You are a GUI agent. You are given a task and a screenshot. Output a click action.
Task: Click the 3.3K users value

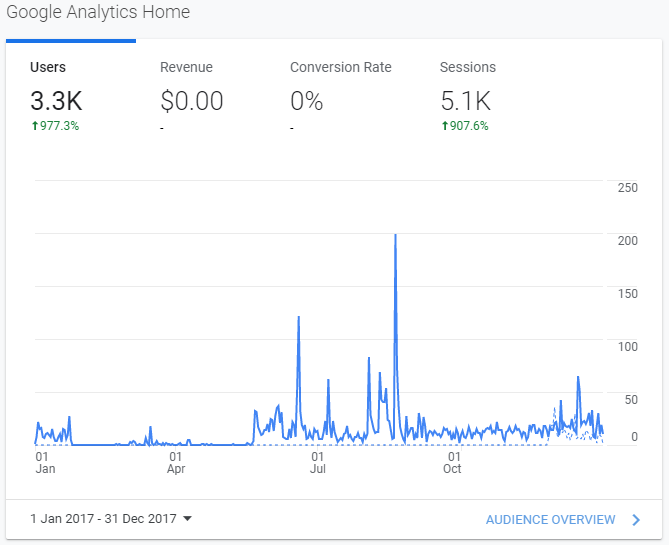tap(56, 101)
